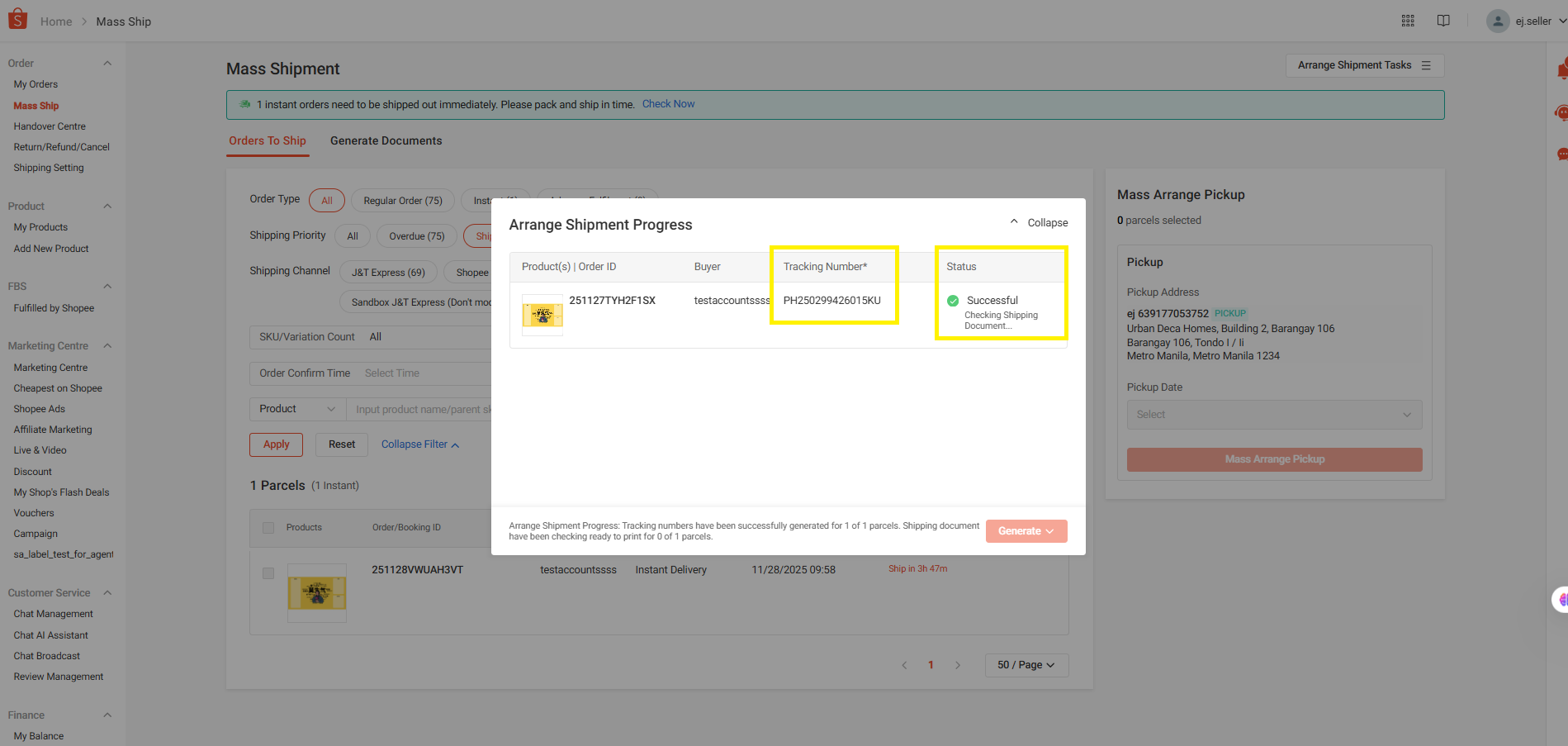Click the Check Now link
The height and width of the screenshot is (746, 1568).
(x=669, y=104)
